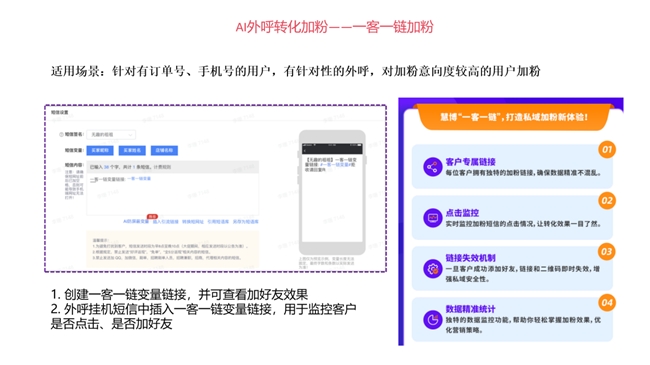650x365 pixels.
Task: Click the 另存为短语库 link
Action: pos(245,221)
